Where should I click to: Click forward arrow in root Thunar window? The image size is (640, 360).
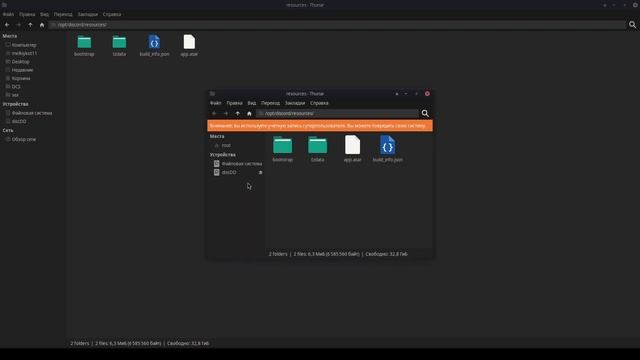pyautogui.click(x=226, y=113)
